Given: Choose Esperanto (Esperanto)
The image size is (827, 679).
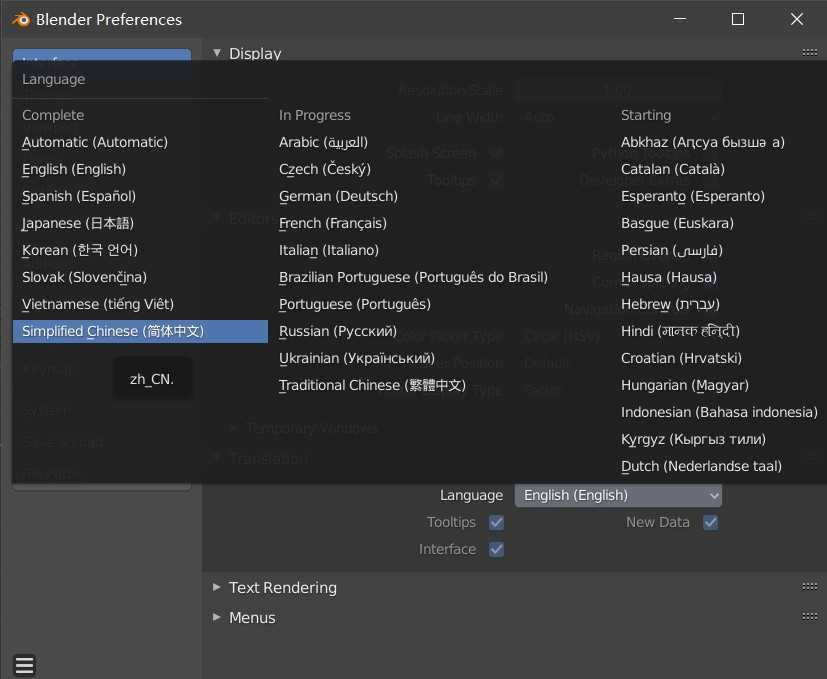Looking at the screenshot, I should 693,196.
